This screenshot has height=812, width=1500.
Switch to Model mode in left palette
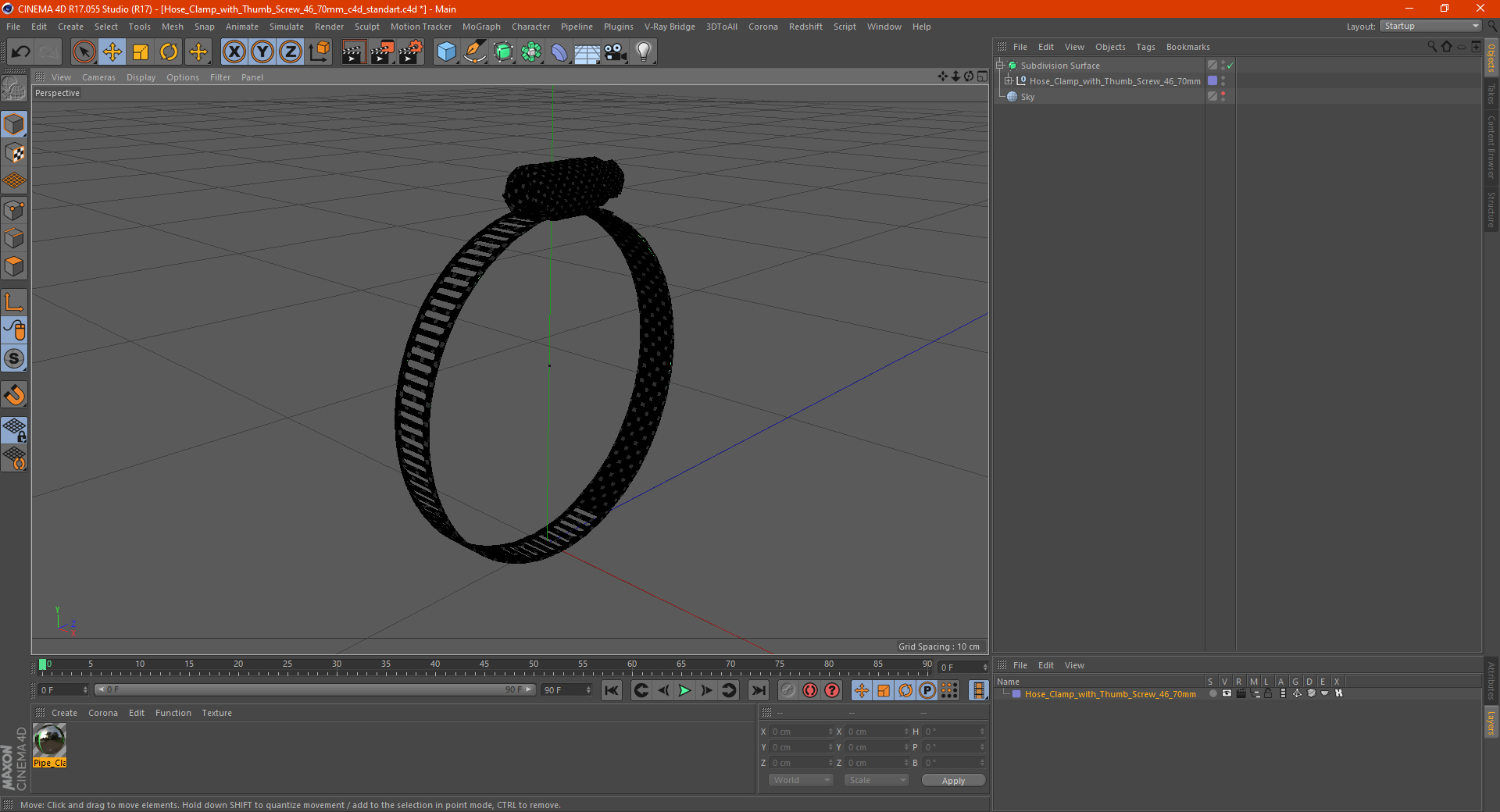pyautogui.click(x=14, y=125)
